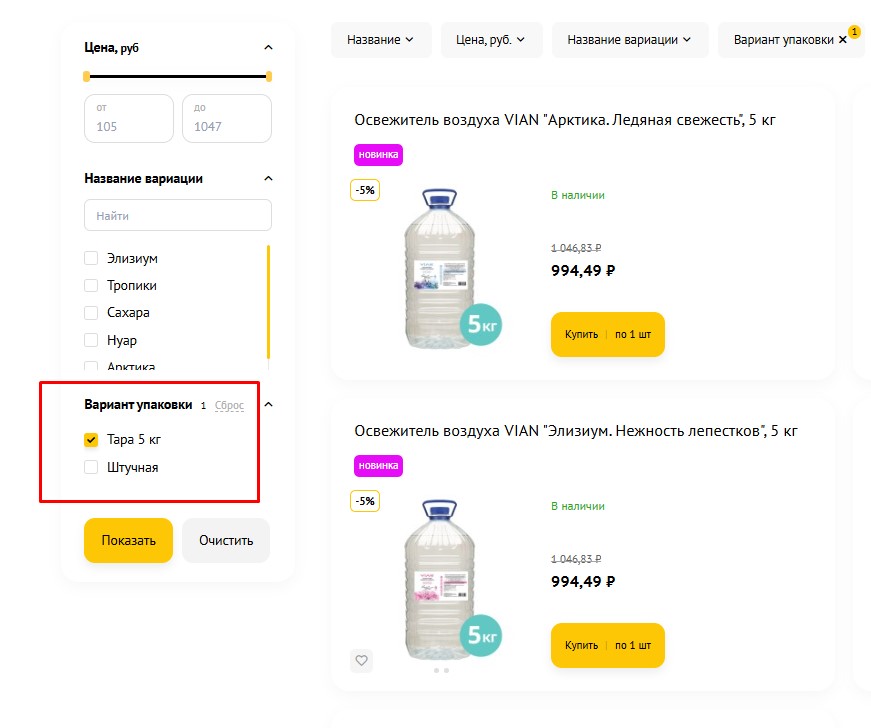Collapse the Цена, руб filter section
871x728 pixels.
(x=267, y=48)
